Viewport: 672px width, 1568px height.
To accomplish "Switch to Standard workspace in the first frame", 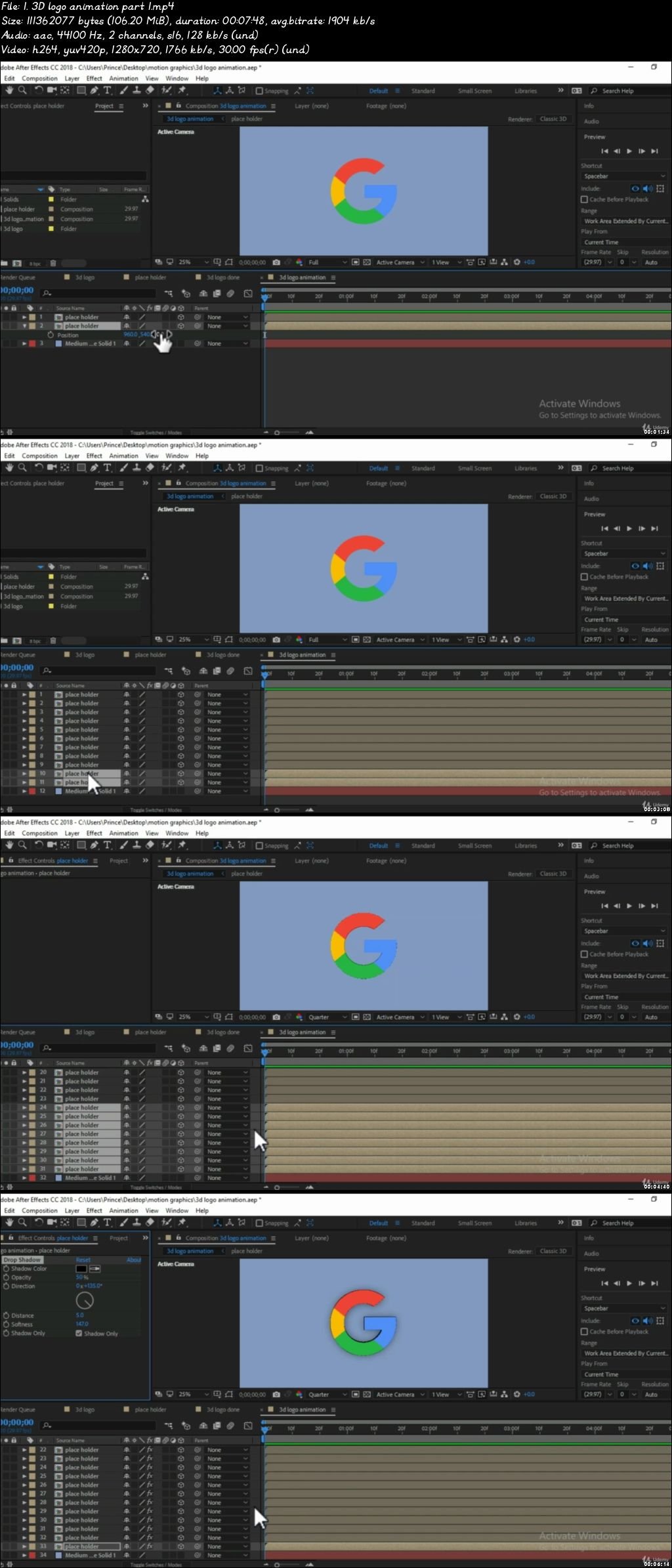I will [x=423, y=91].
